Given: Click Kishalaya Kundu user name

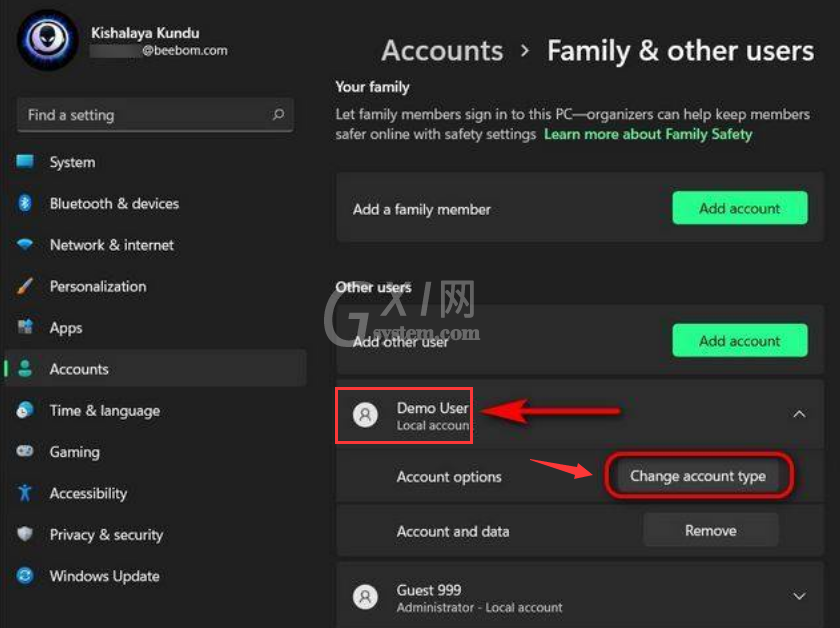Looking at the screenshot, I should coord(145,33).
